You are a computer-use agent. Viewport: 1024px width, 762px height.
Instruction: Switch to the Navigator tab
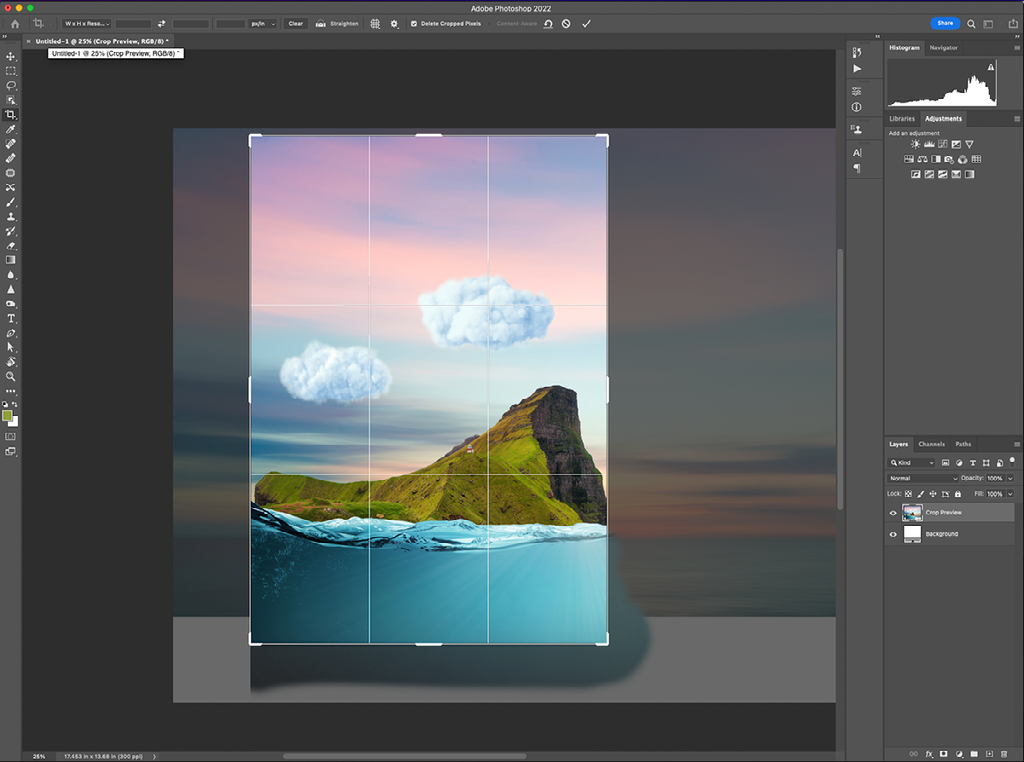pos(943,47)
